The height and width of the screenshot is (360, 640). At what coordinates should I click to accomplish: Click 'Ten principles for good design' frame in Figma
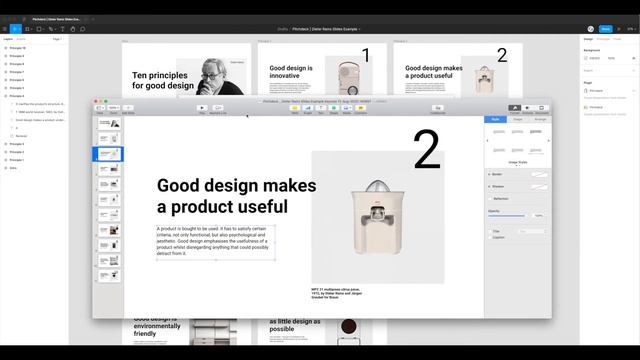coord(187,70)
